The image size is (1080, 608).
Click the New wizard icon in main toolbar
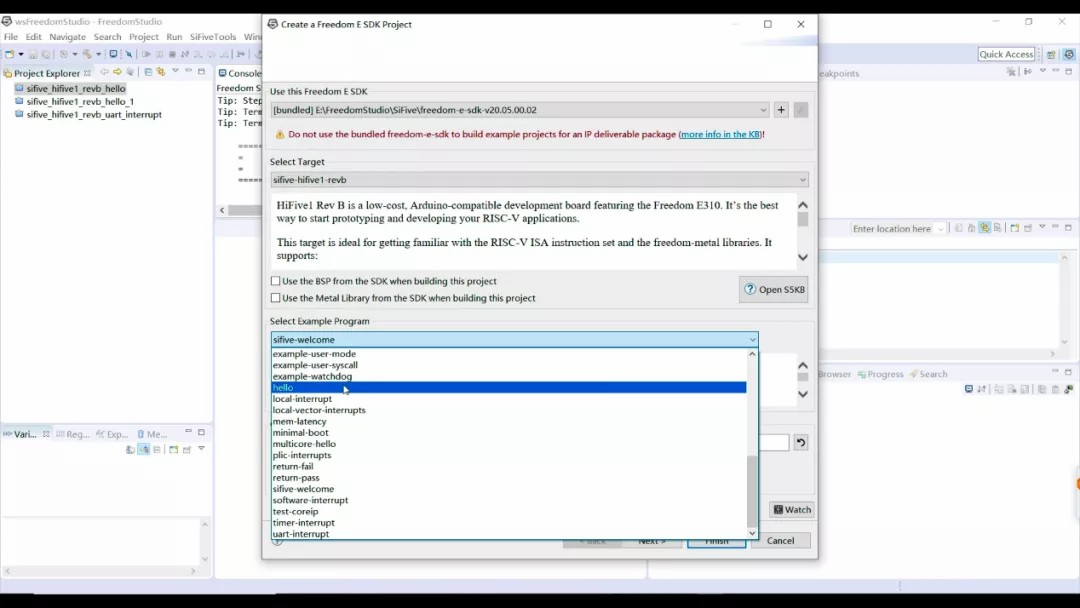[x=10, y=54]
